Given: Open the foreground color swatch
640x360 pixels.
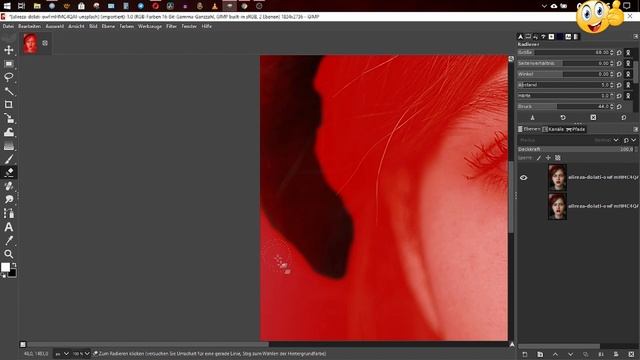Looking at the screenshot, I should click(x=5, y=267).
